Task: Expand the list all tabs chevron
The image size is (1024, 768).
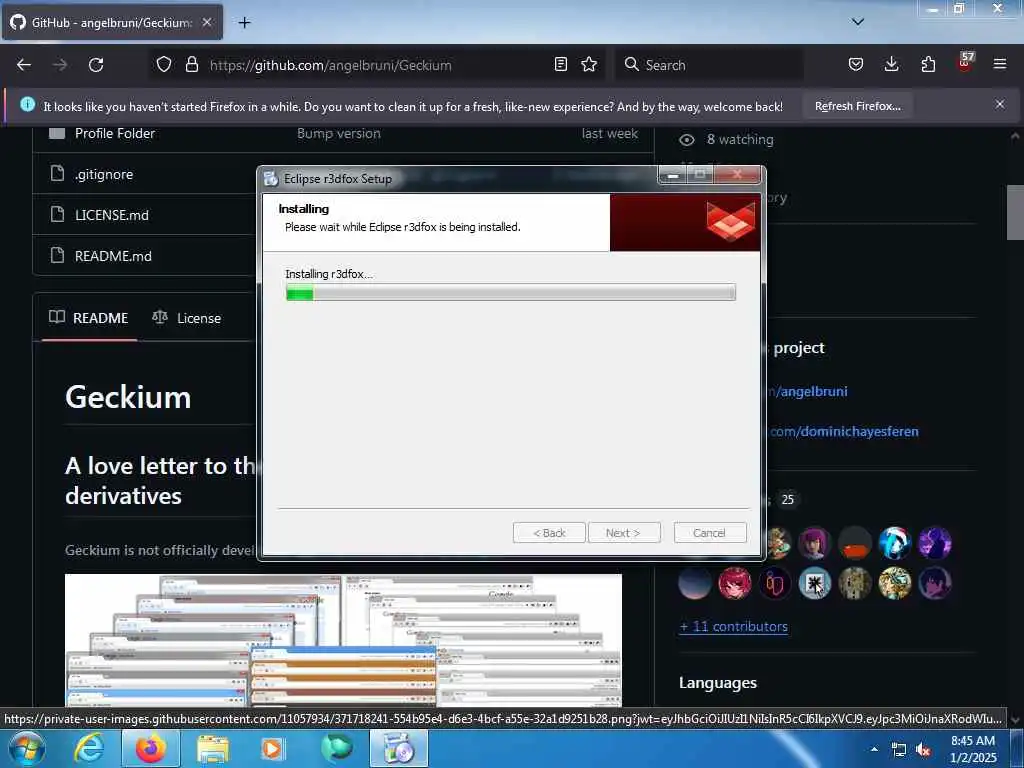Action: (857, 22)
